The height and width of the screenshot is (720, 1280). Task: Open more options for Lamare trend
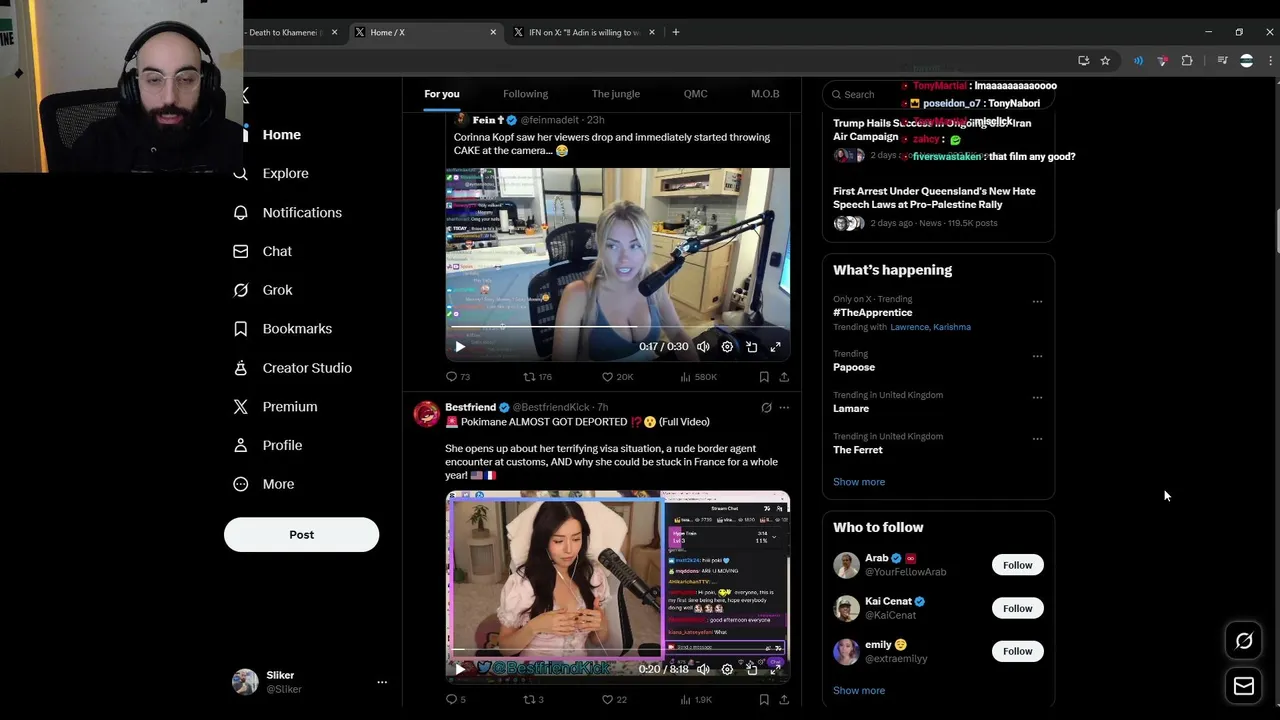pyautogui.click(x=1037, y=397)
